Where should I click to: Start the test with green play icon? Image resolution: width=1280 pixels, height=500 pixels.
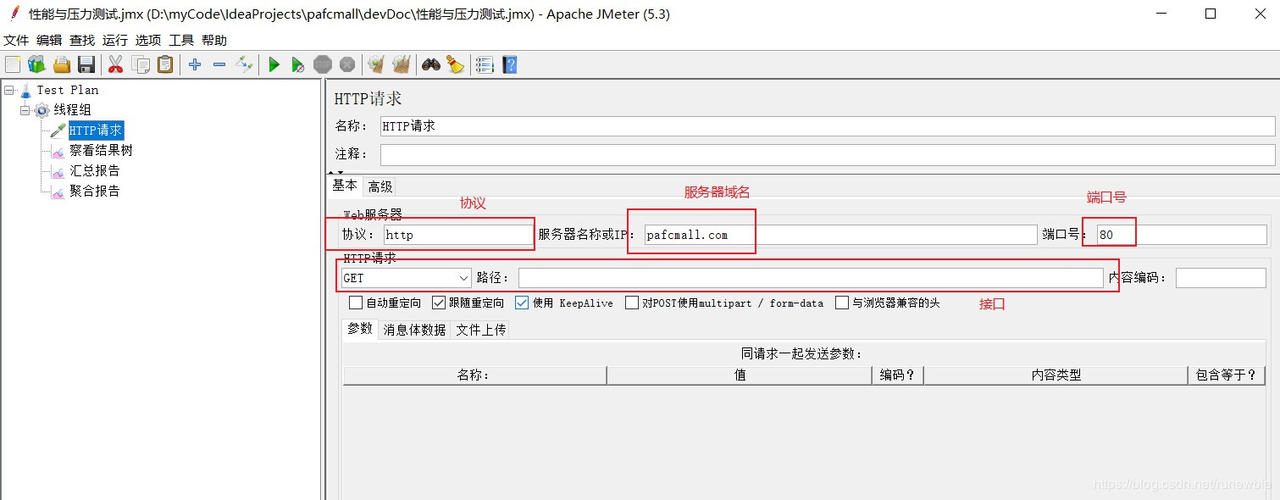click(x=274, y=65)
